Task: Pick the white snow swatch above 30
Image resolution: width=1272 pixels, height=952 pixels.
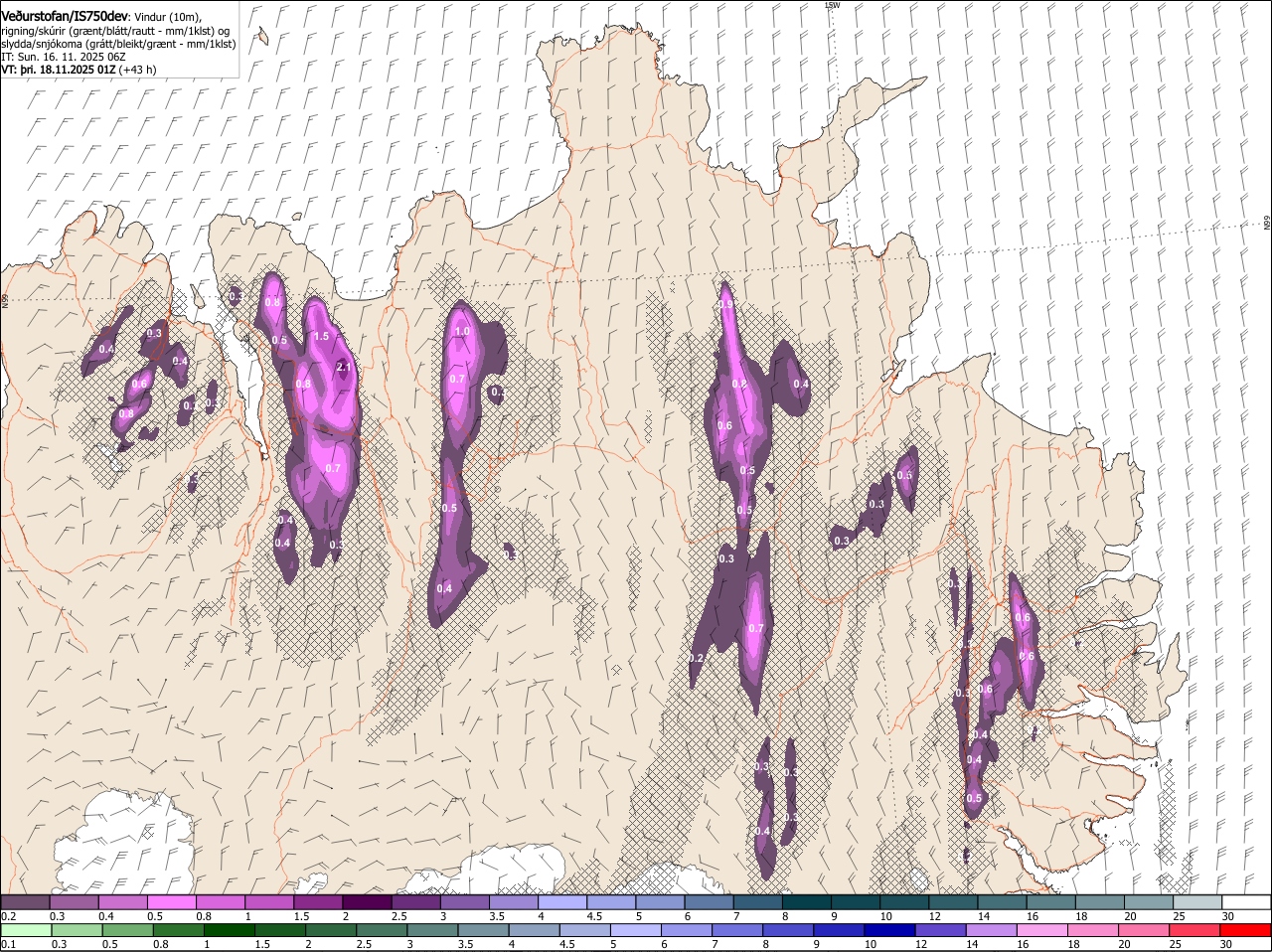Action: click(1247, 902)
